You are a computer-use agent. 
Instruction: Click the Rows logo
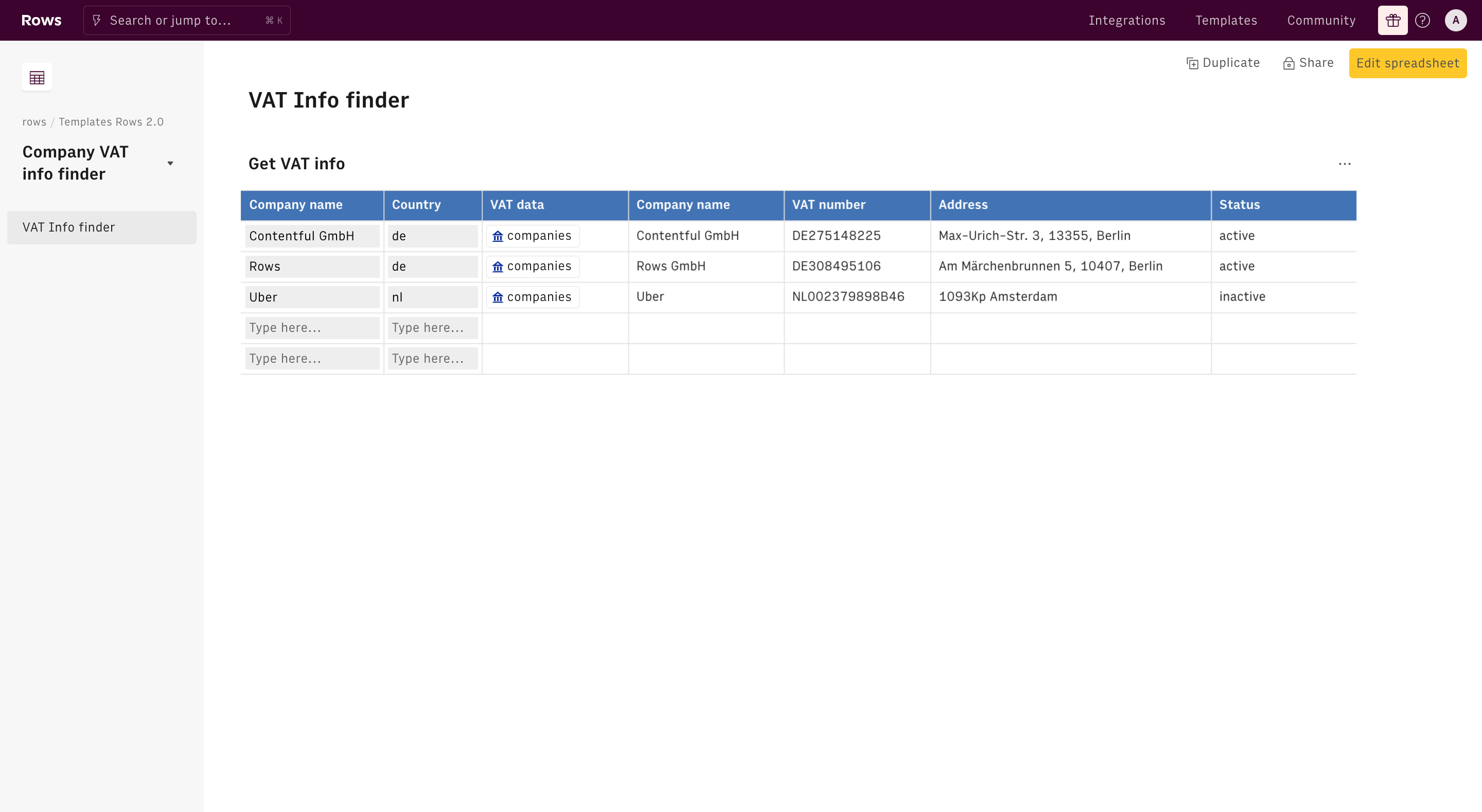tap(41, 20)
